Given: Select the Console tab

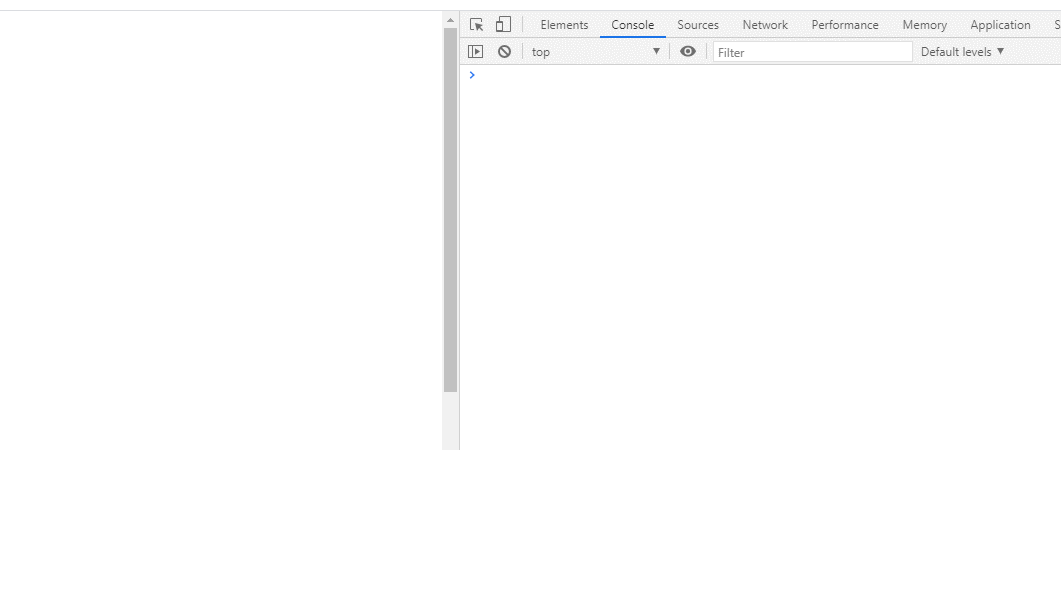Looking at the screenshot, I should (x=633, y=25).
